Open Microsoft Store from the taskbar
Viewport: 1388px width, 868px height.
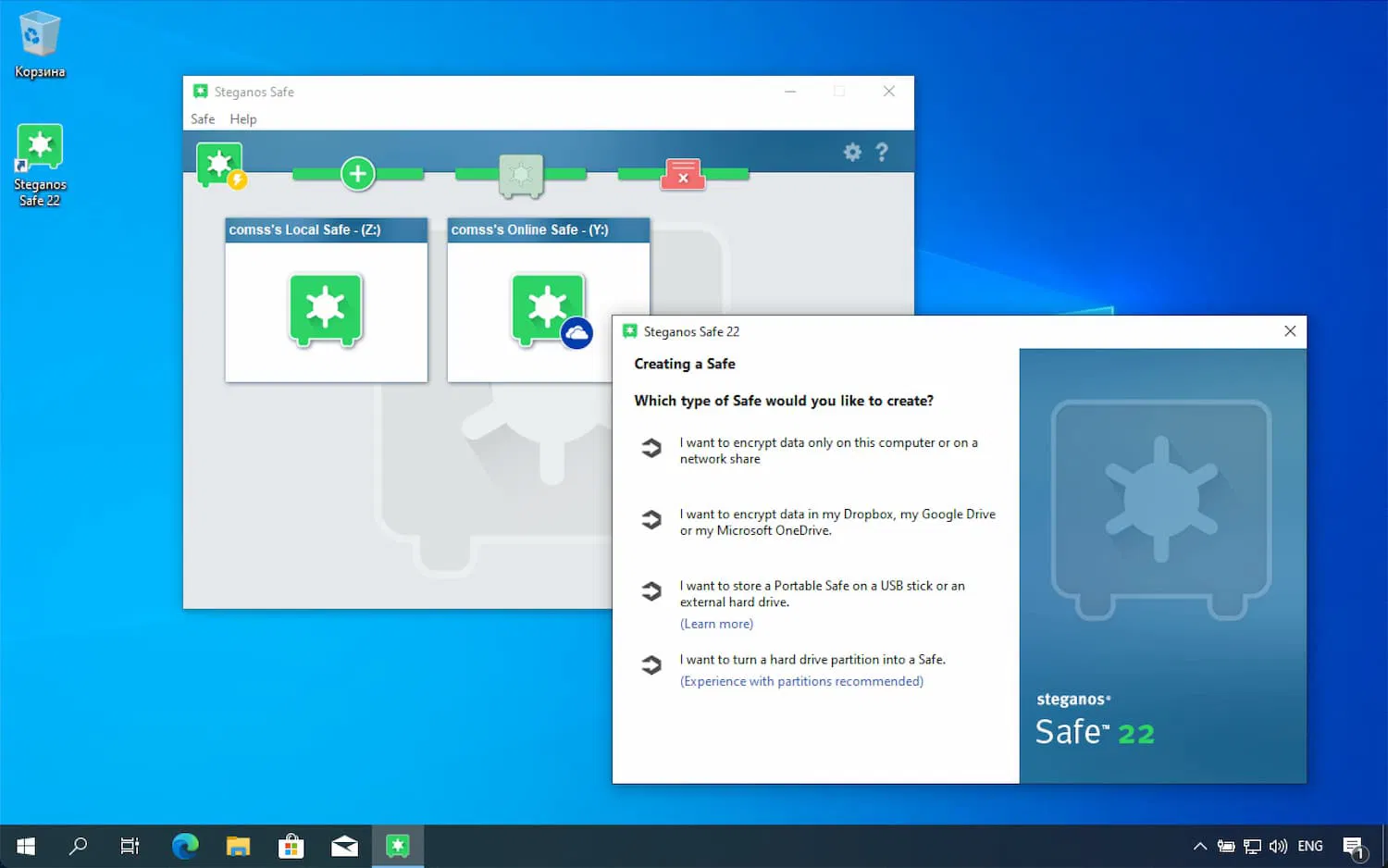tap(291, 846)
